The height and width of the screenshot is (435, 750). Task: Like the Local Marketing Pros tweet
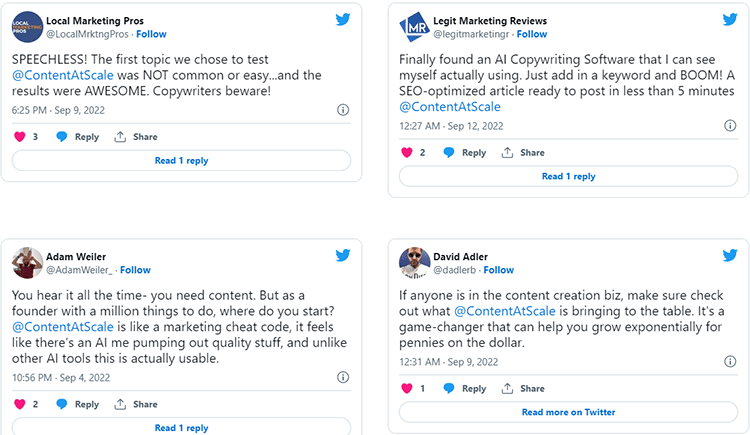click(20, 137)
